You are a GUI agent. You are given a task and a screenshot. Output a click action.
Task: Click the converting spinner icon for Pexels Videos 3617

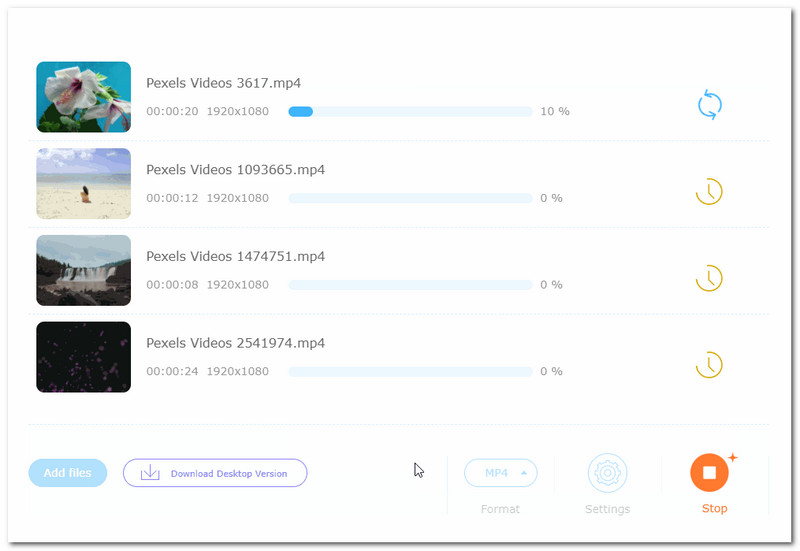point(709,105)
